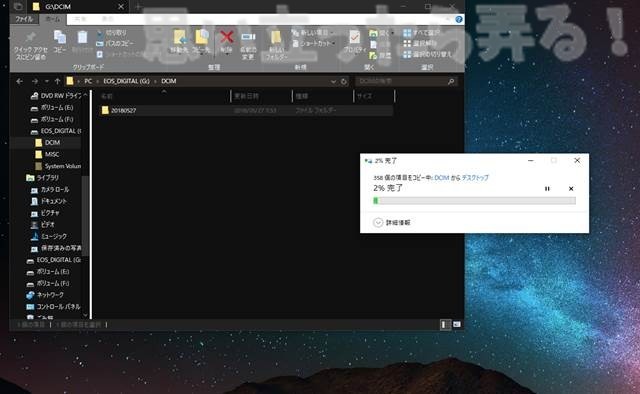Select the G:\DCIM window tab
Viewport: 640px width, 394px height.
point(78,7)
